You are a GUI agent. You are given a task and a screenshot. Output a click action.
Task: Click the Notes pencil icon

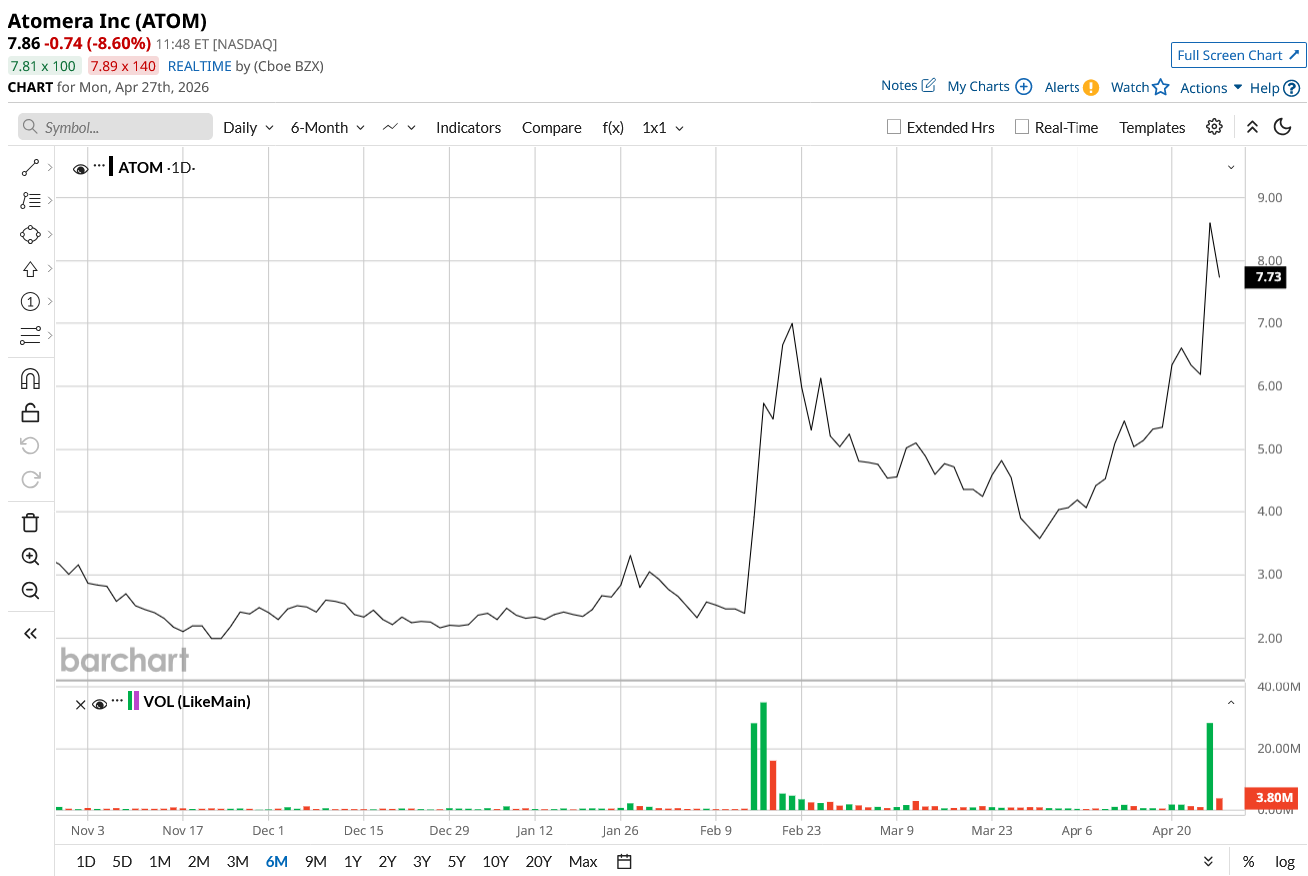tap(928, 85)
